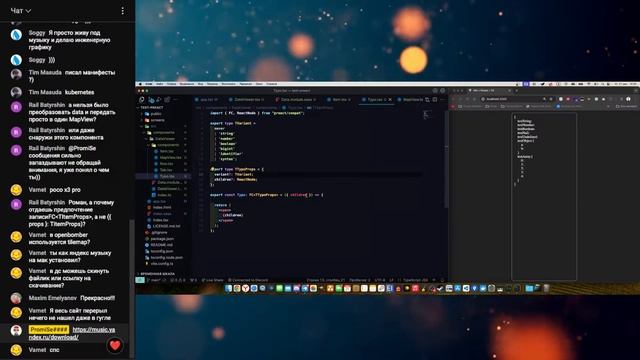Switch to the DataViewer.tsx editor tab
The height and width of the screenshot is (360, 640).
point(247,100)
